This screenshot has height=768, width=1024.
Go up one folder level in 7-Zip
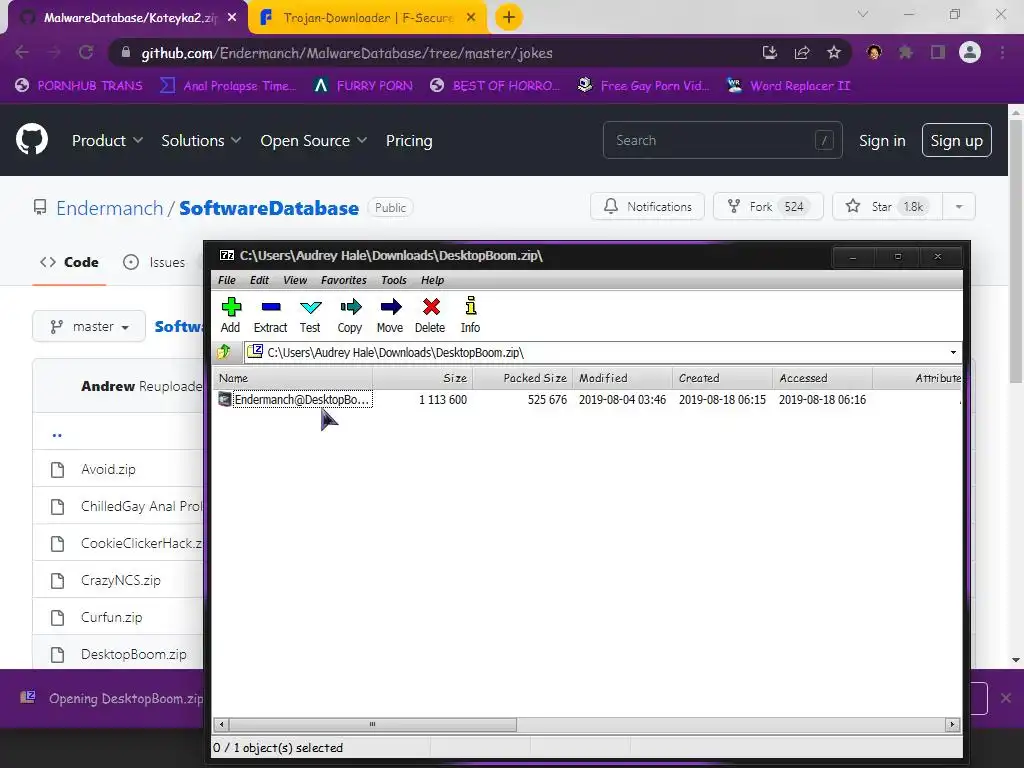coord(225,352)
